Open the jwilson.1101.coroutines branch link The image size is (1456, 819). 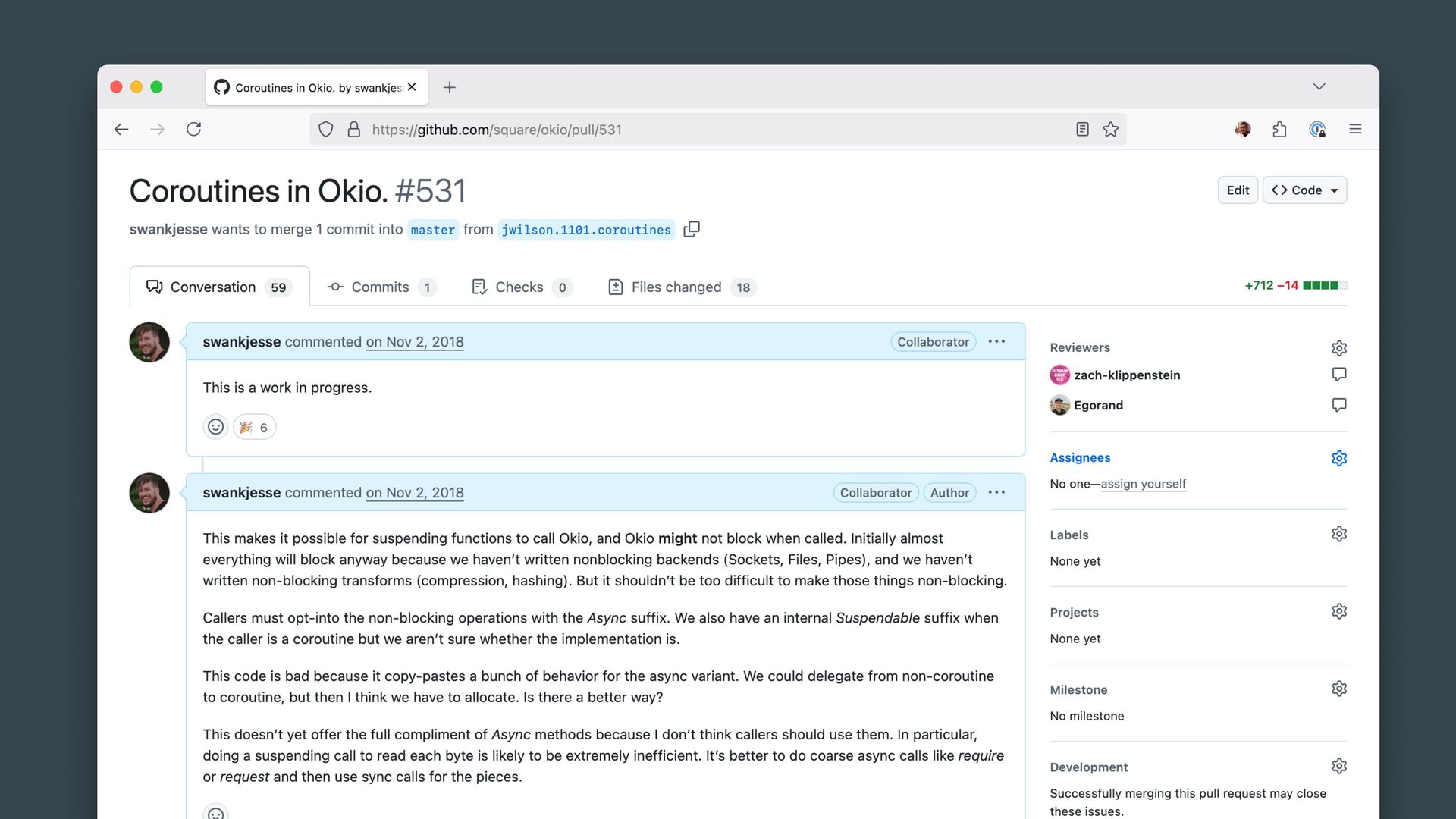tap(586, 230)
